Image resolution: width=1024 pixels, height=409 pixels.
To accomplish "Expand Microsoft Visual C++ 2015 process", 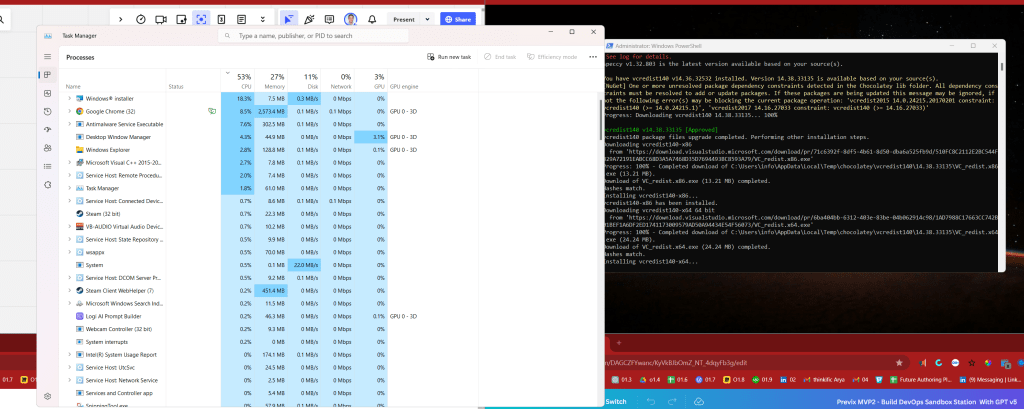I will (x=69, y=163).
